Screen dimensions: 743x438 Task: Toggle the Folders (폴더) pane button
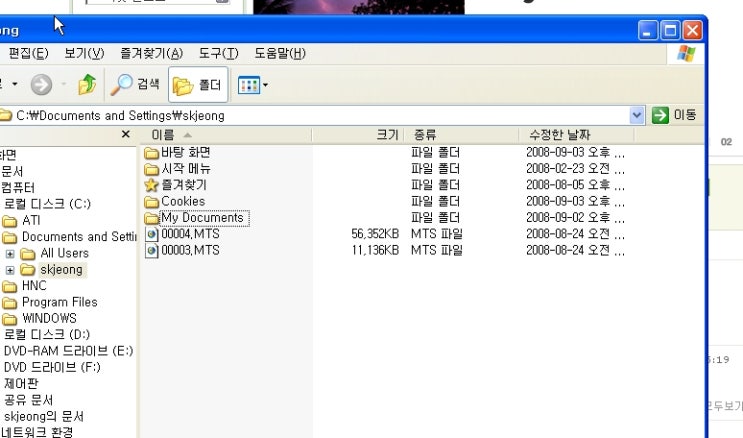click(x=198, y=85)
